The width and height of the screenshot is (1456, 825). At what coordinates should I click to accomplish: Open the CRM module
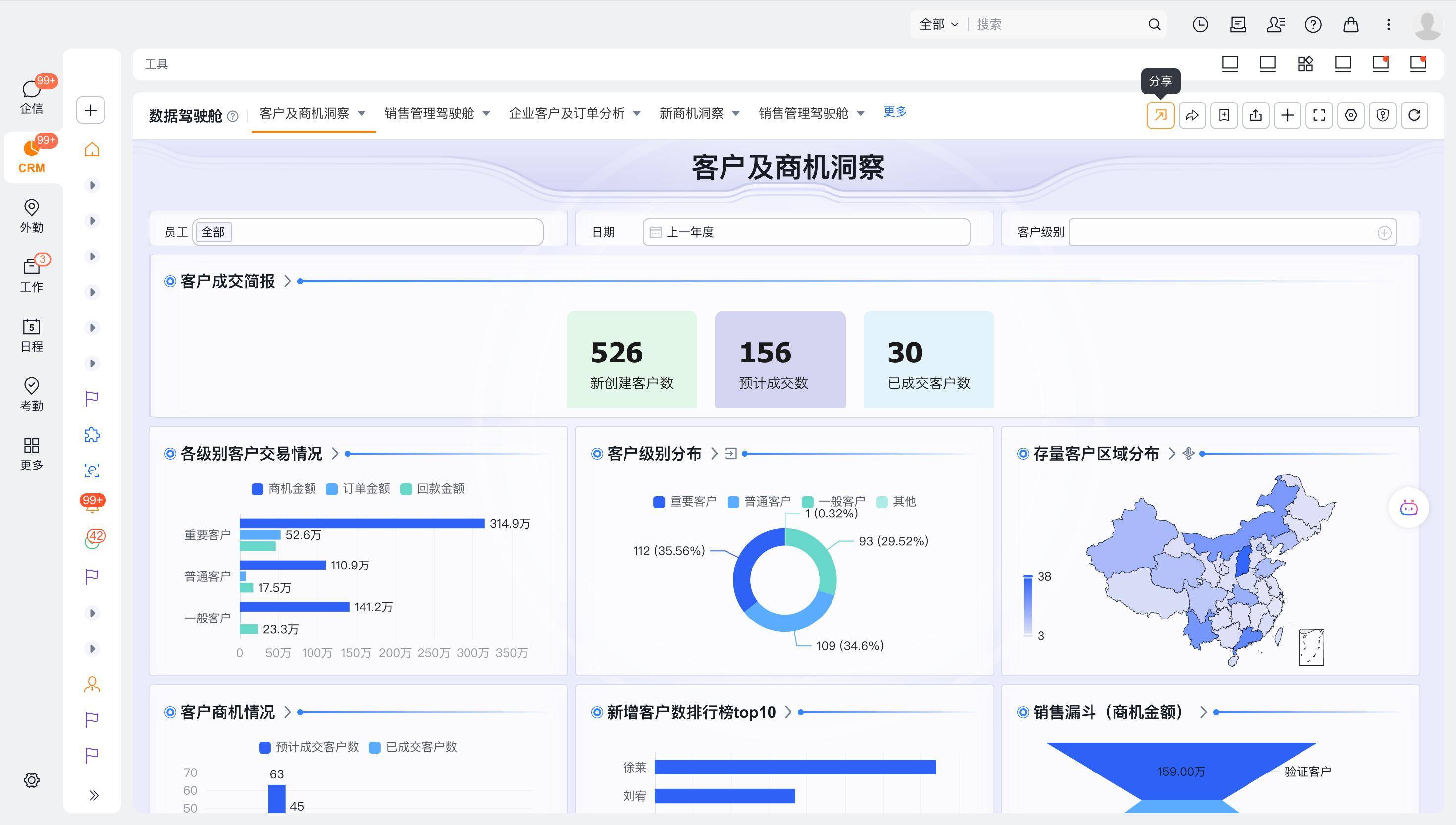[32, 157]
